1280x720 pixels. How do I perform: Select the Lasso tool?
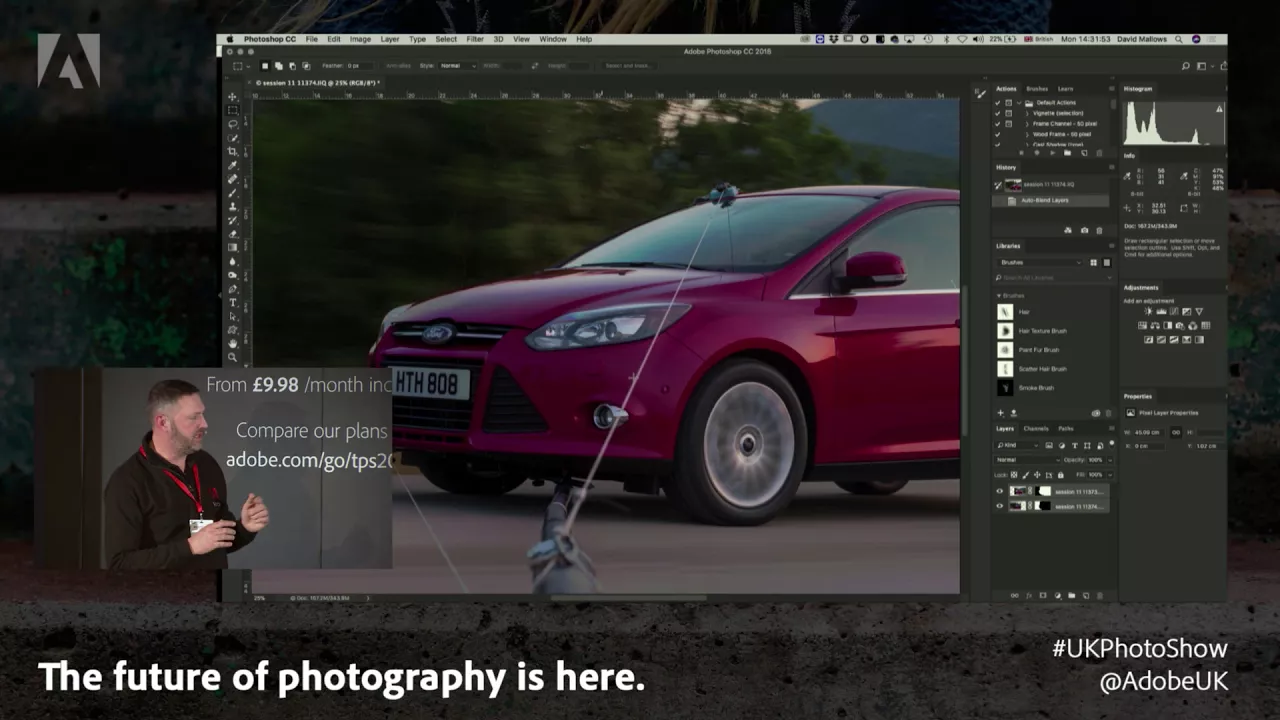233,125
